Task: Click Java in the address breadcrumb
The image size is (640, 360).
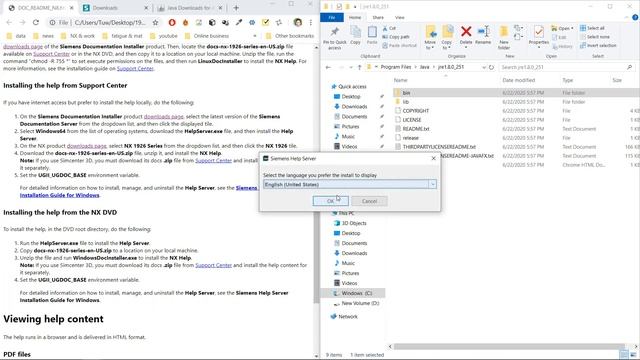Action: (424, 67)
